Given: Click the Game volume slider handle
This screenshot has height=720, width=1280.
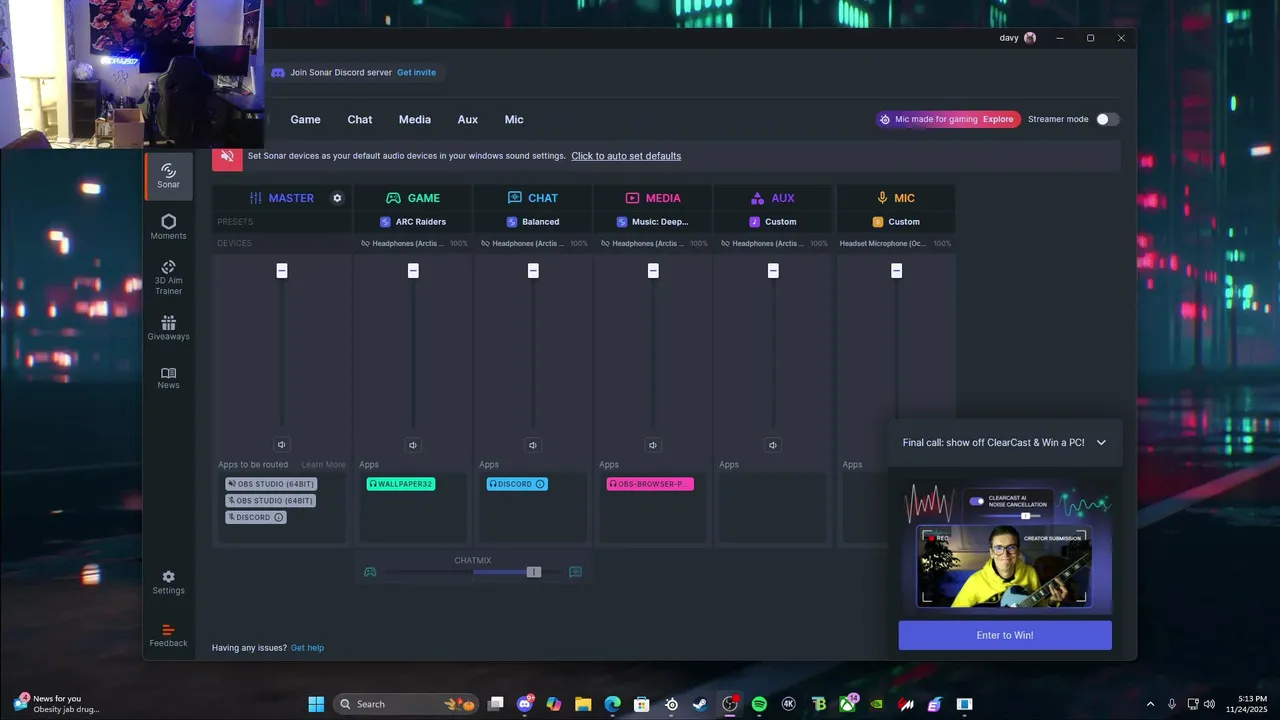Looking at the screenshot, I should [x=413, y=271].
